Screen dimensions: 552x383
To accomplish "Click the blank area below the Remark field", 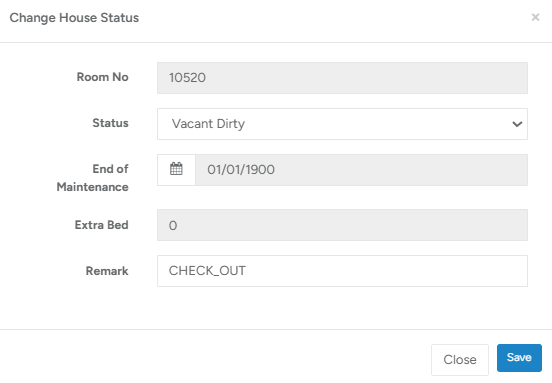I will (342, 307).
